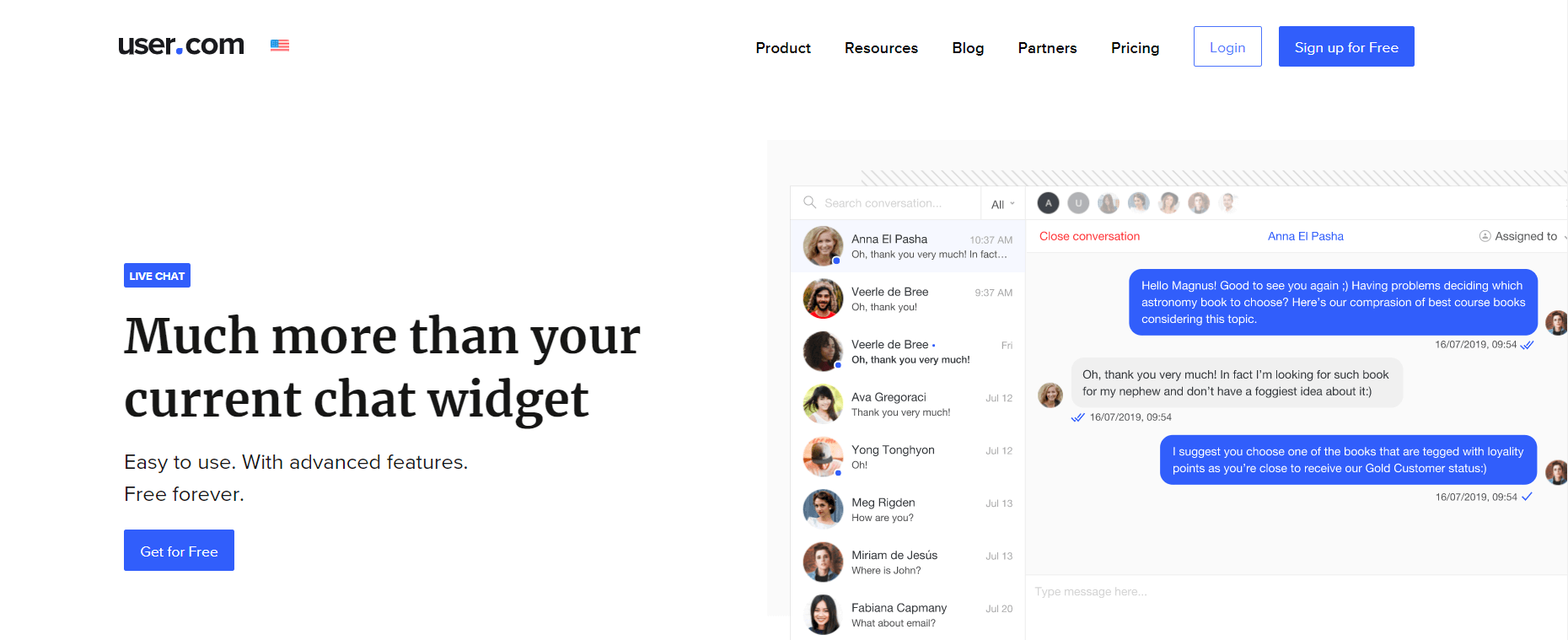1568x640 pixels.
Task: Click Sign up for Free
Action: coord(1346,46)
